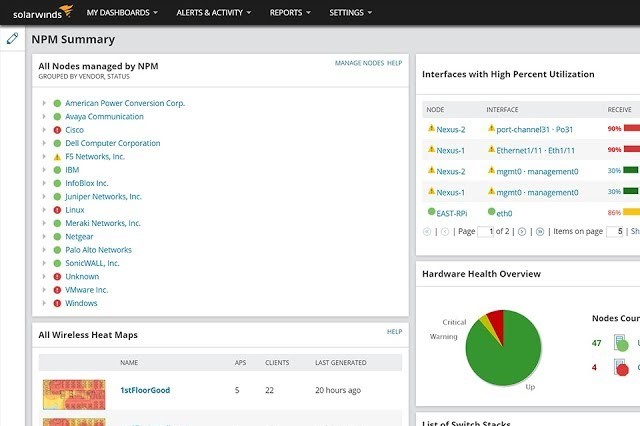Go to previous page icon in pagination

445,232
